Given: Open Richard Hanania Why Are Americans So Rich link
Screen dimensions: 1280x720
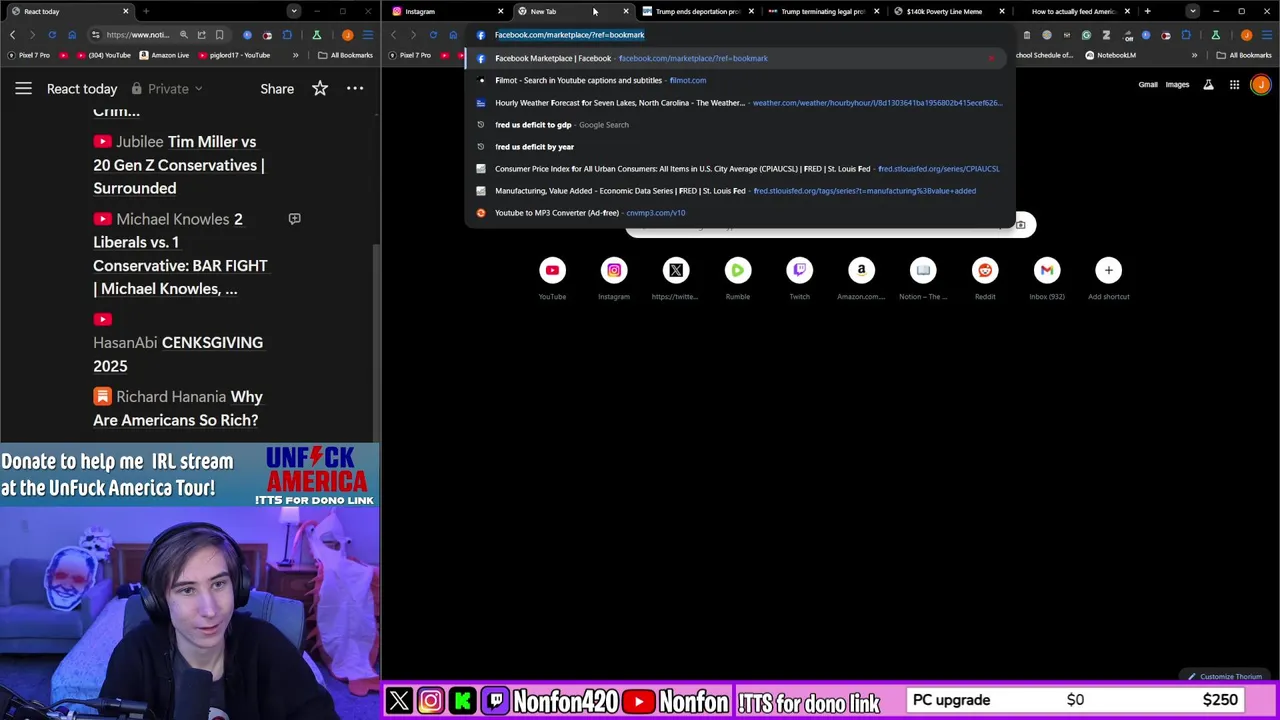Looking at the screenshot, I should (178, 408).
